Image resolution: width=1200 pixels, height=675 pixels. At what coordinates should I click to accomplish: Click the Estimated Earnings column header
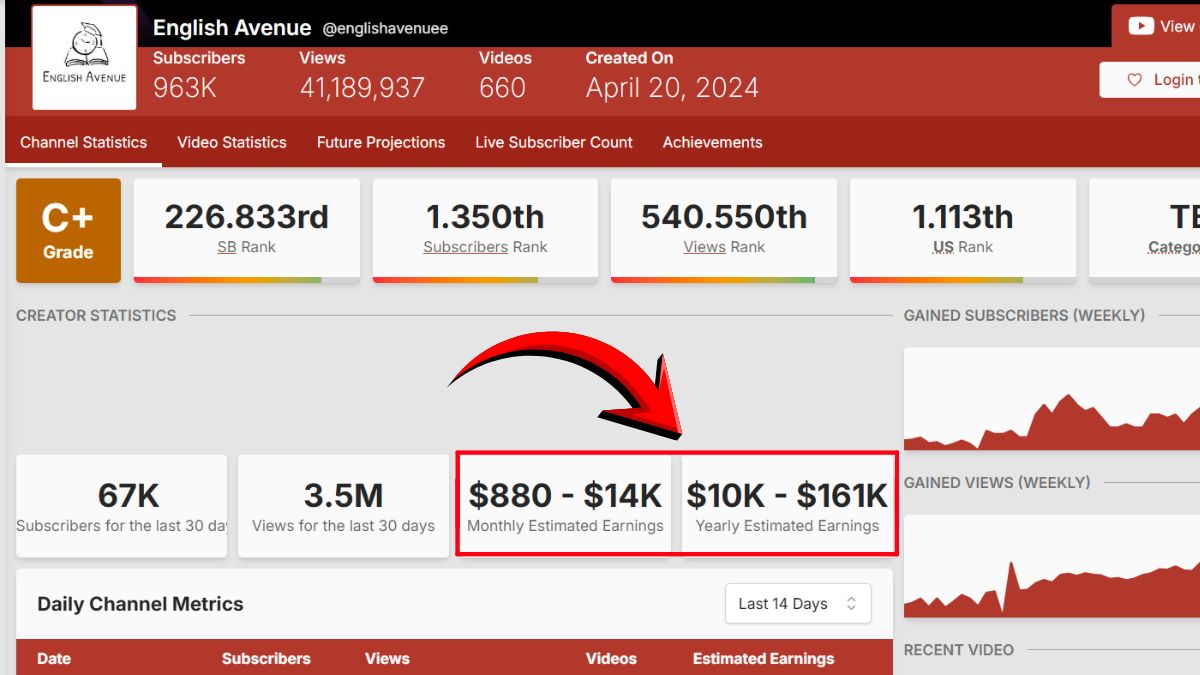point(763,658)
